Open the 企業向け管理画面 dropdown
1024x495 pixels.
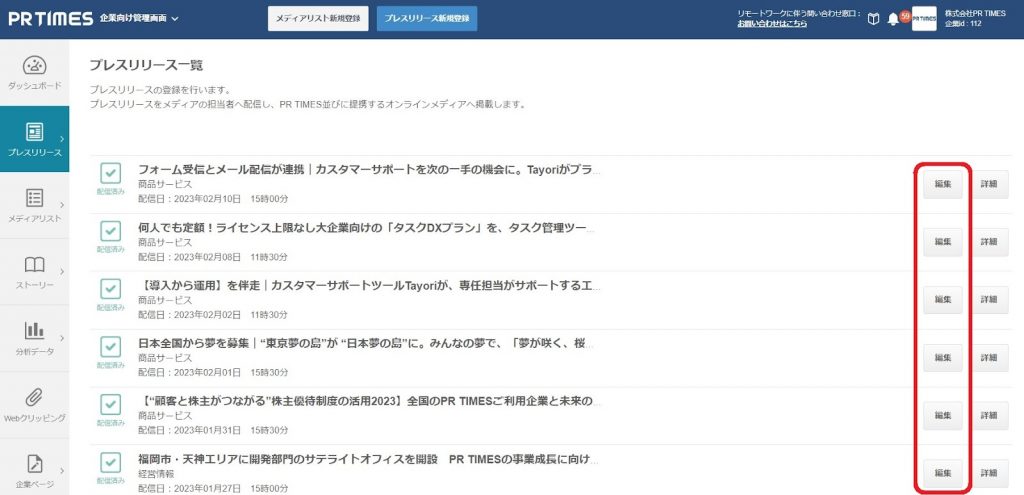tap(139, 18)
